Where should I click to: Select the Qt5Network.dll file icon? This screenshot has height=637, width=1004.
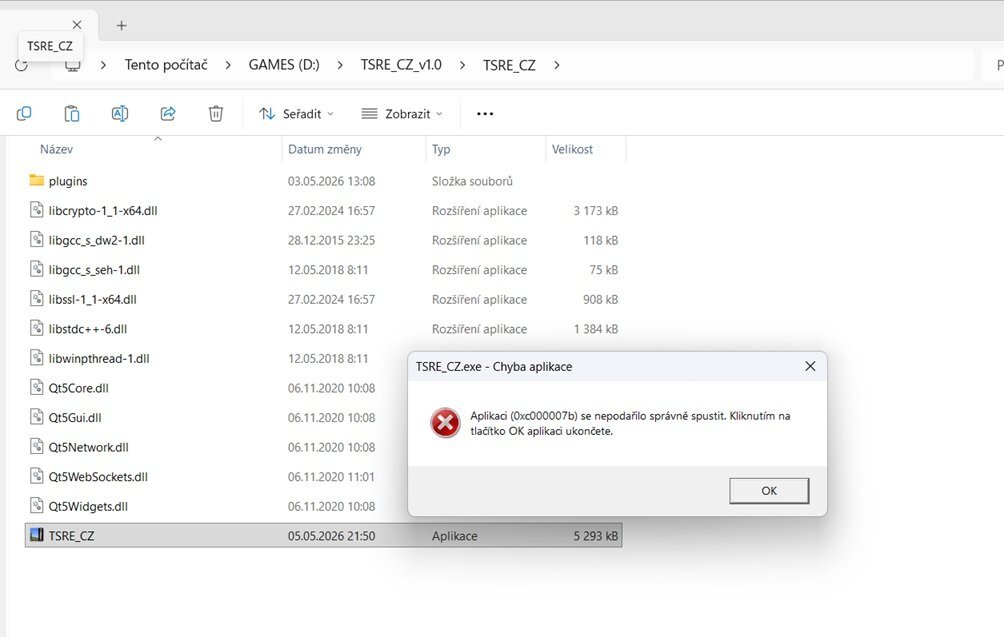click(x=36, y=446)
